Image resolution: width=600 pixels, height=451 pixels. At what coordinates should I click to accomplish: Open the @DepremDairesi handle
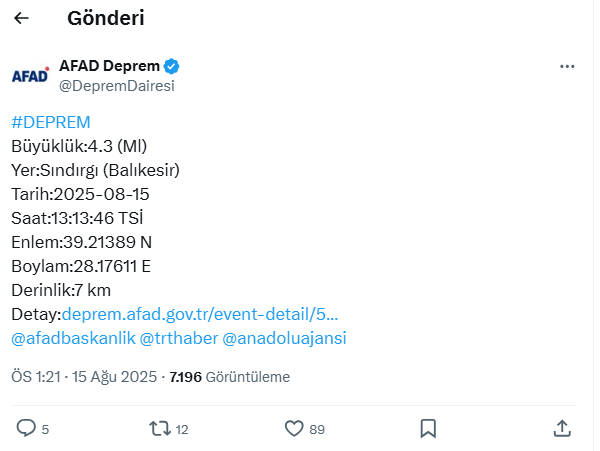(x=117, y=86)
